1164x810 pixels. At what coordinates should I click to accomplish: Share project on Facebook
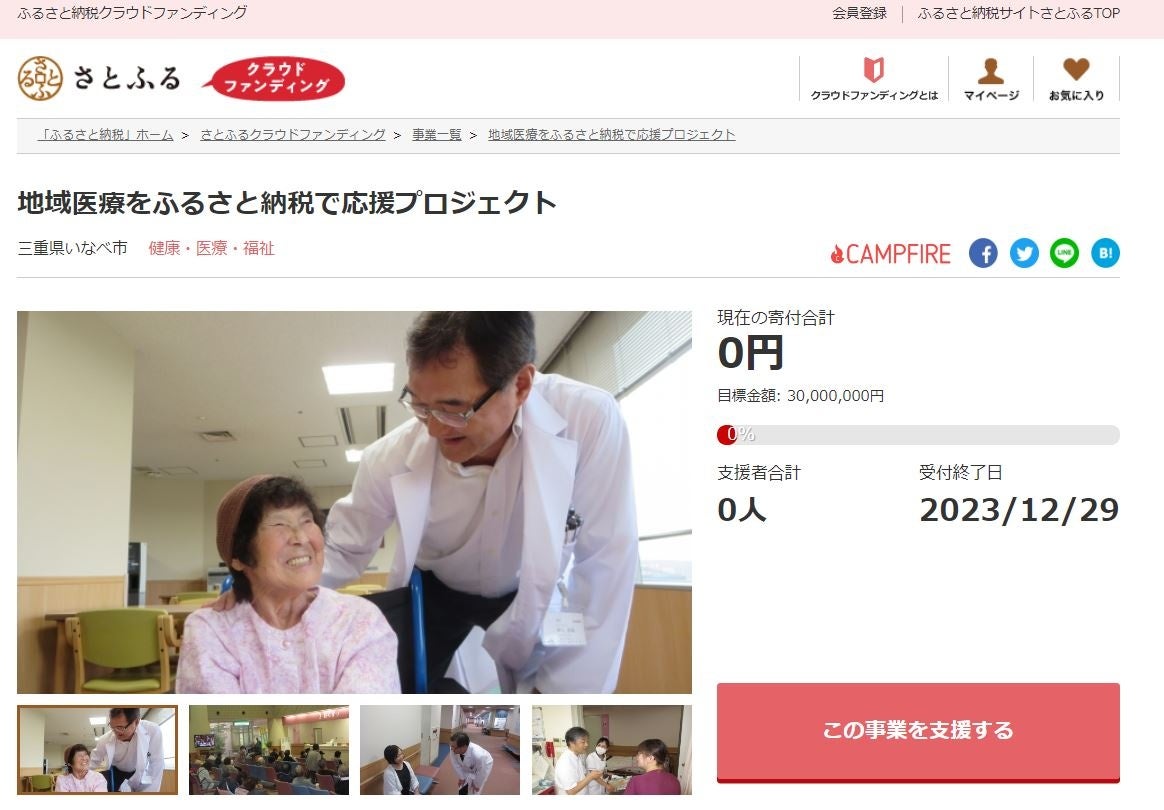click(983, 253)
